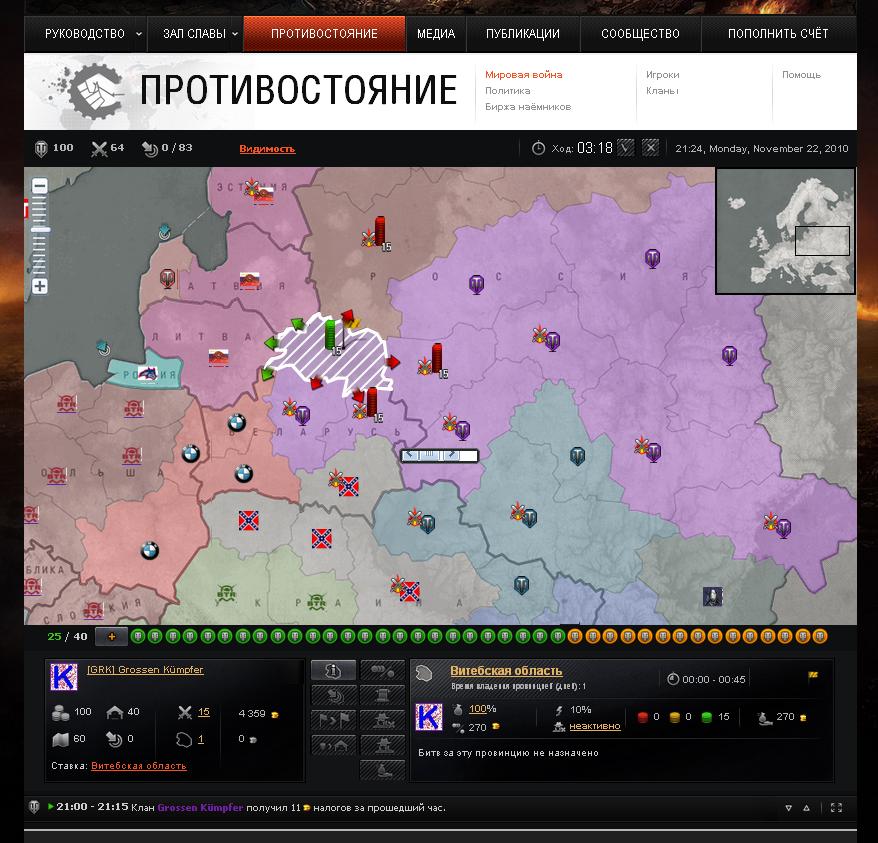This screenshot has height=843, width=878.
Task: Open the Помощь link
Action: pos(801,74)
